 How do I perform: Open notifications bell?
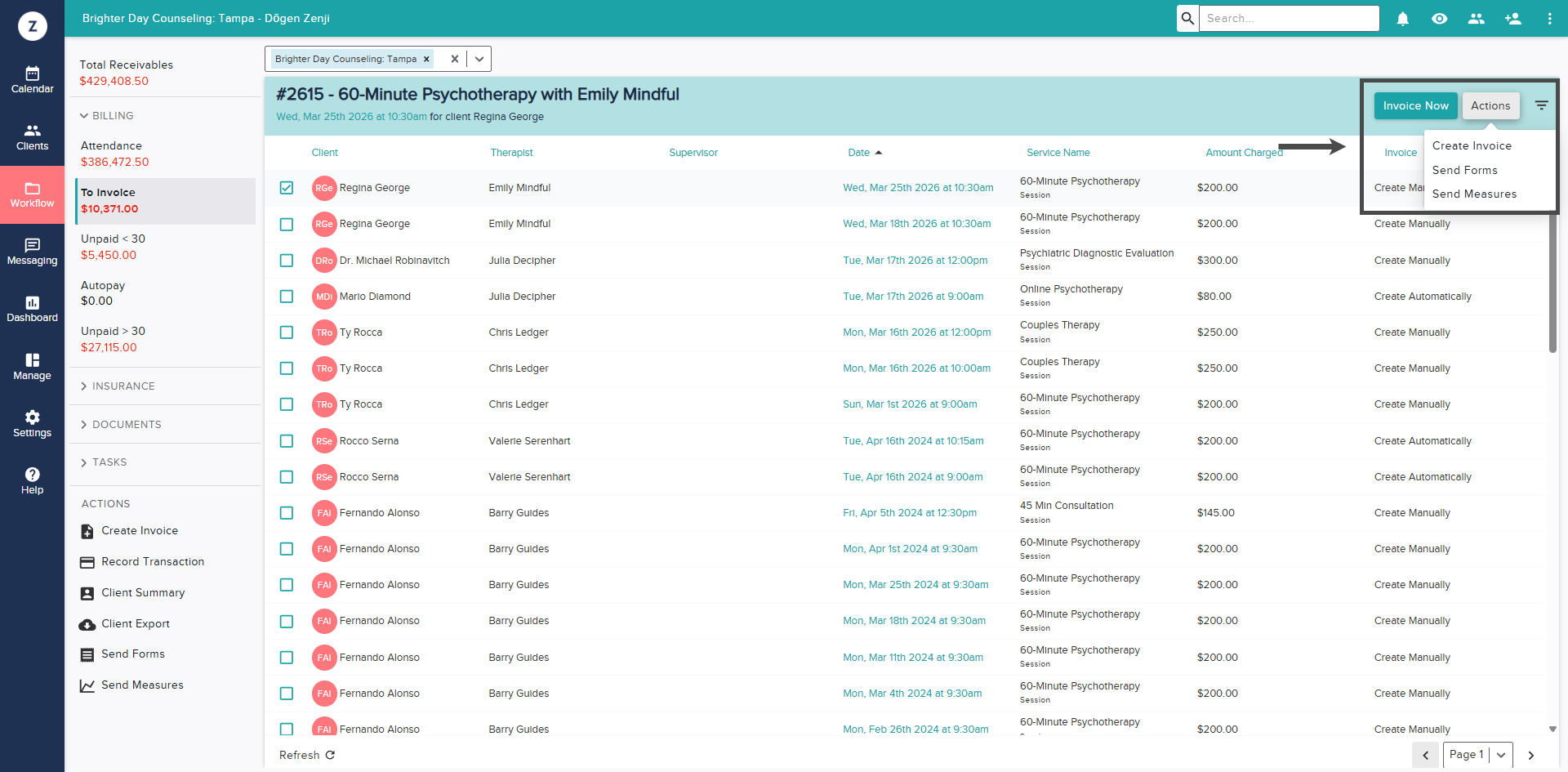pyautogui.click(x=1402, y=19)
